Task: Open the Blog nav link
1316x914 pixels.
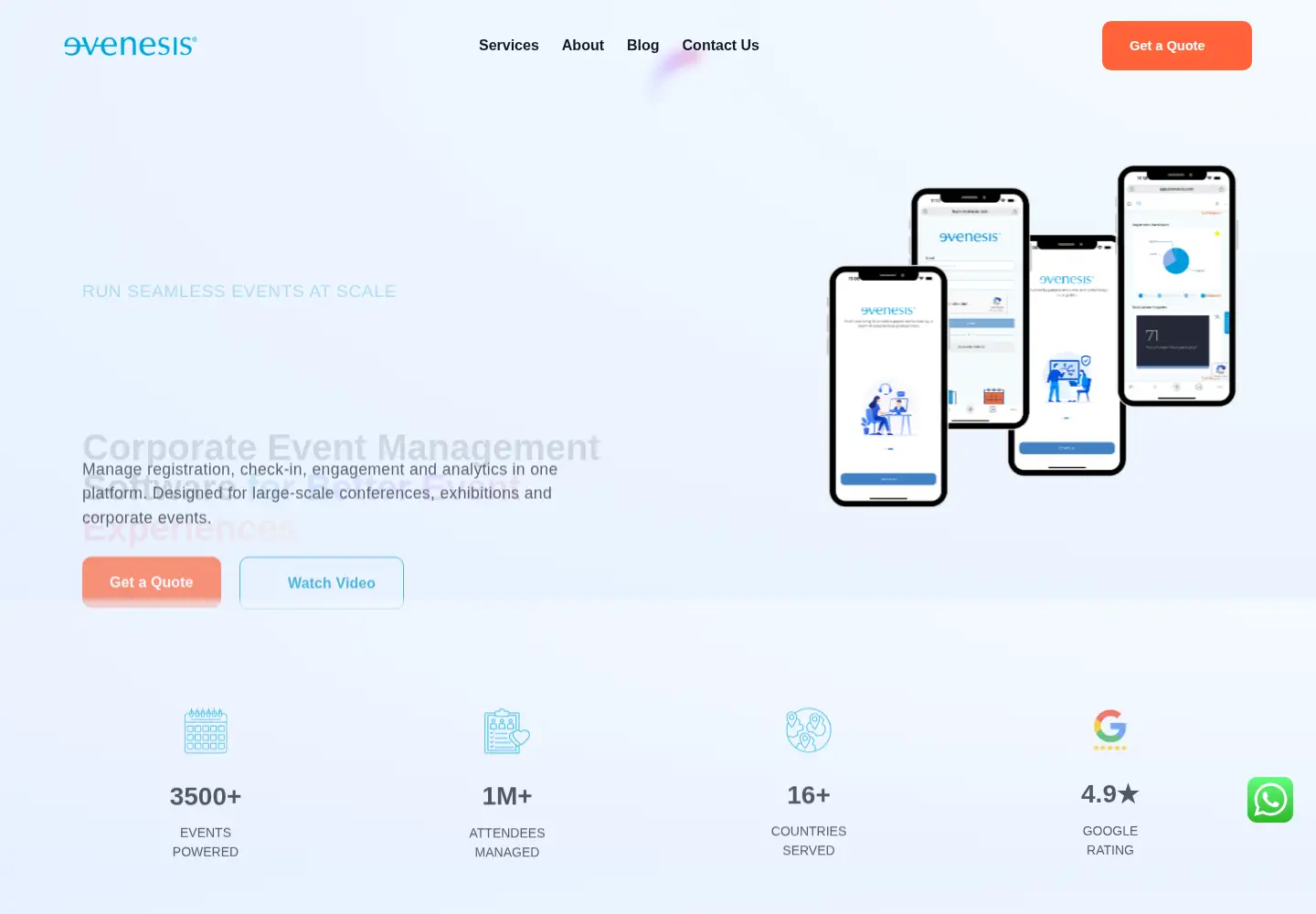Action: tap(643, 46)
